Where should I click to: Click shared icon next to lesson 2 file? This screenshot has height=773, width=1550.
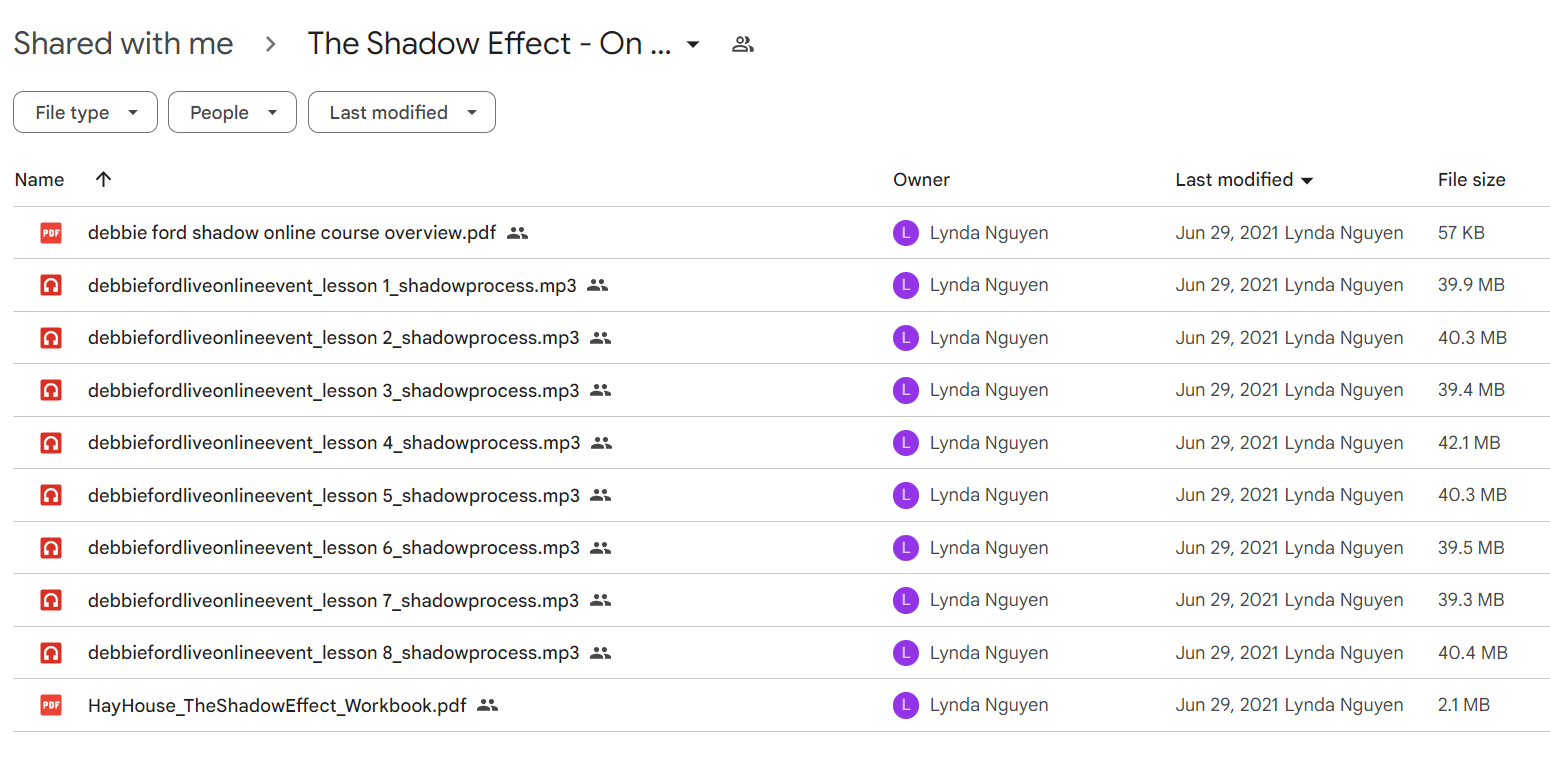[600, 338]
